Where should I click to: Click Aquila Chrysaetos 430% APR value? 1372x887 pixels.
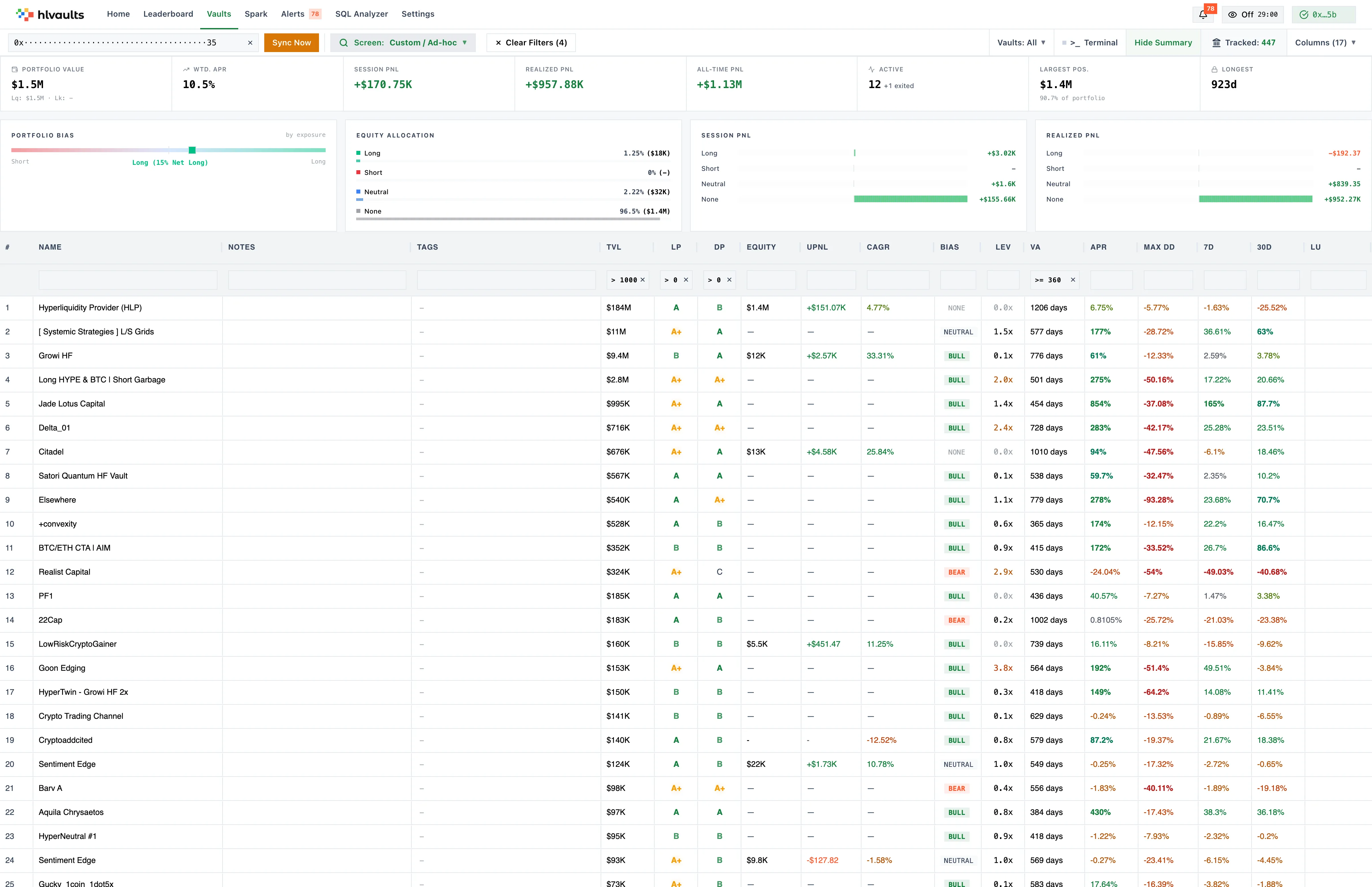[1100, 812]
